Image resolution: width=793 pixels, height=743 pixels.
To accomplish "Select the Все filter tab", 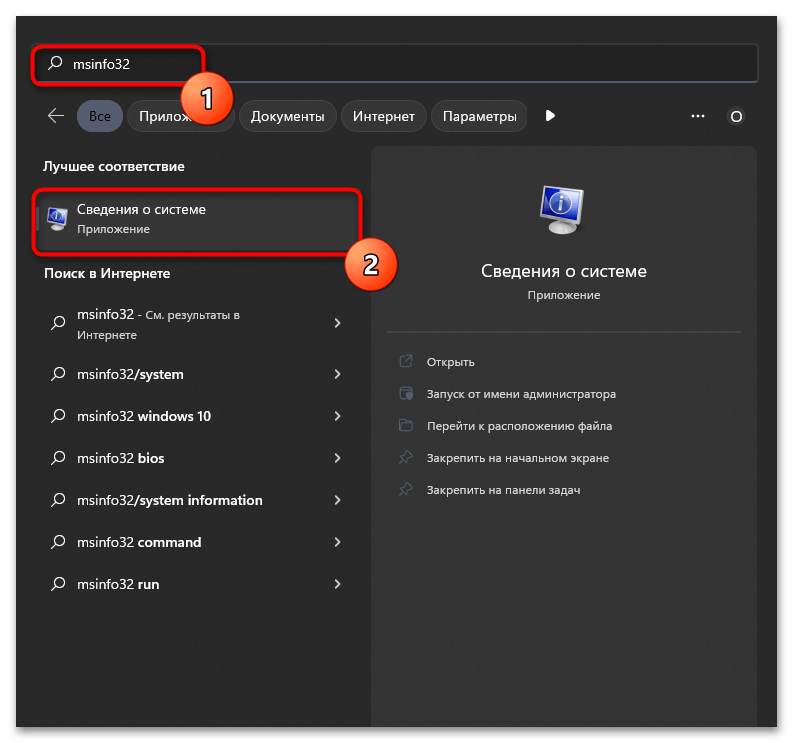I will (100, 116).
